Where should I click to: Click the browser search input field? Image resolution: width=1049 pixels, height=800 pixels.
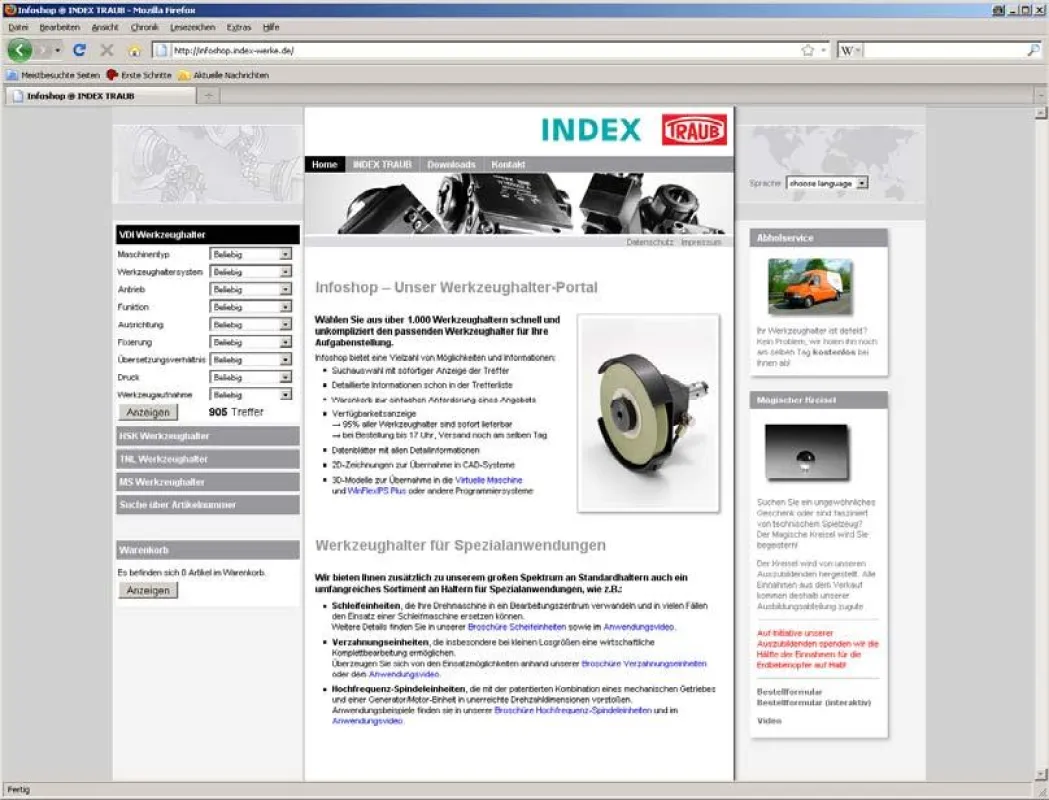(943, 51)
